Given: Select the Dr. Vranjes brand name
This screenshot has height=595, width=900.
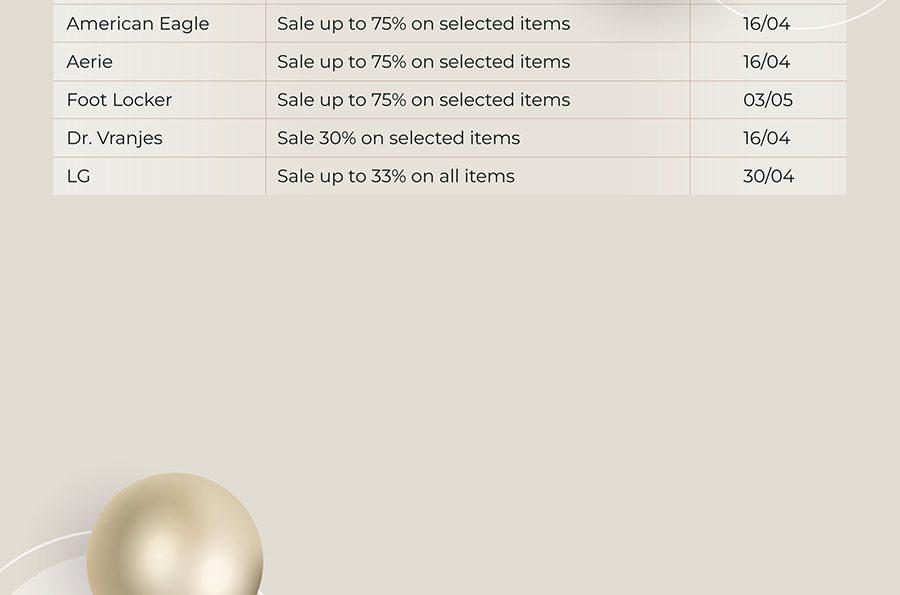Looking at the screenshot, I should coord(115,138).
